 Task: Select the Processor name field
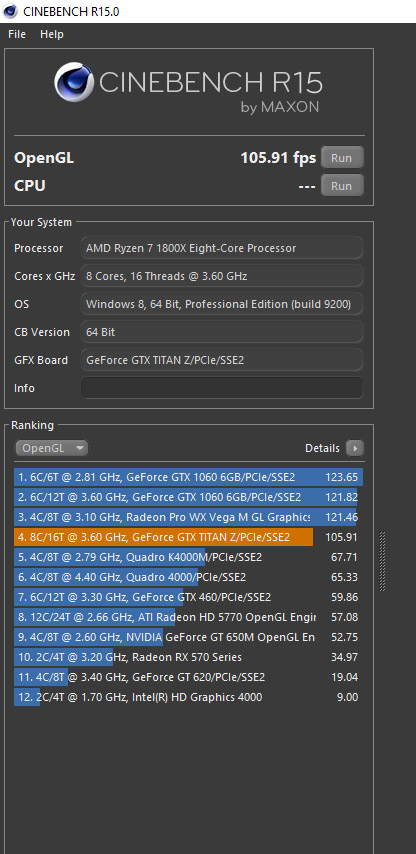tap(222, 248)
